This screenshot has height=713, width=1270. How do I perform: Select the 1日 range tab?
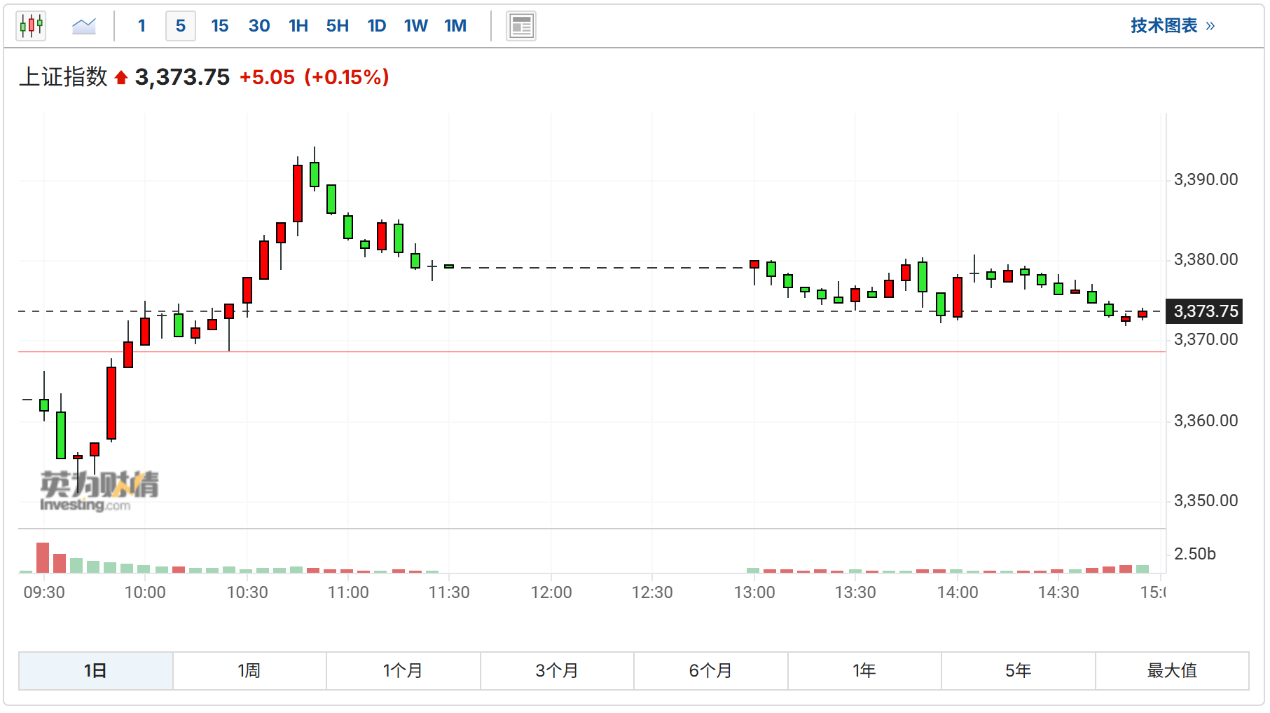pos(96,671)
